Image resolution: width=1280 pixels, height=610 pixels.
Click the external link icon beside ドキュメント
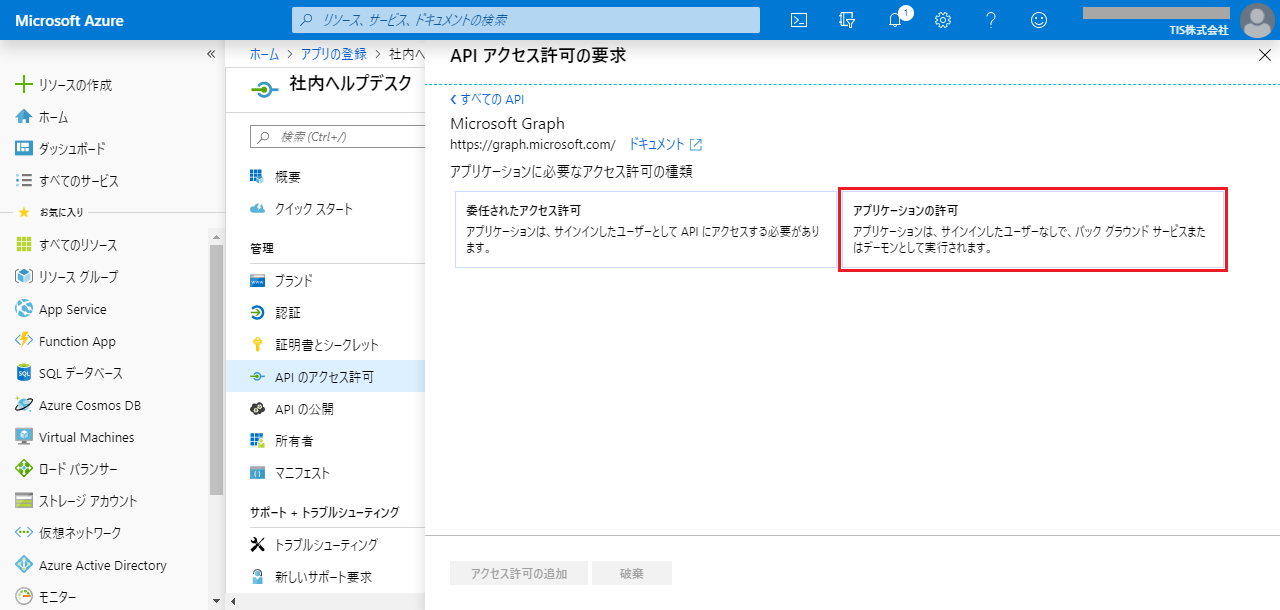696,145
